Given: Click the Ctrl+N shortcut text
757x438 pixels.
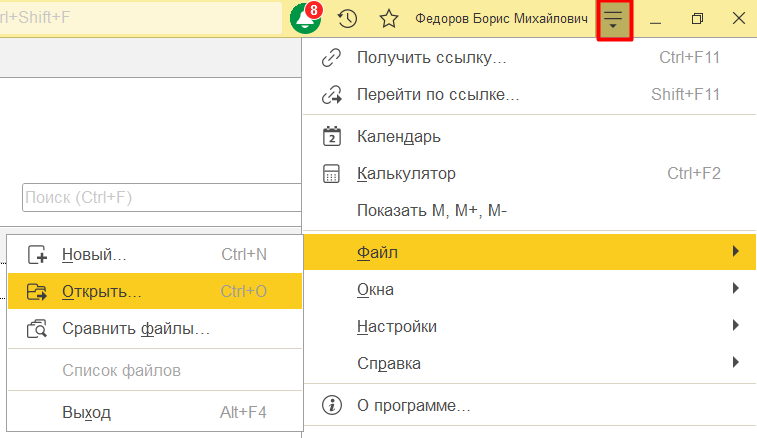Looking at the screenshot, I should [x=244, y=254].
